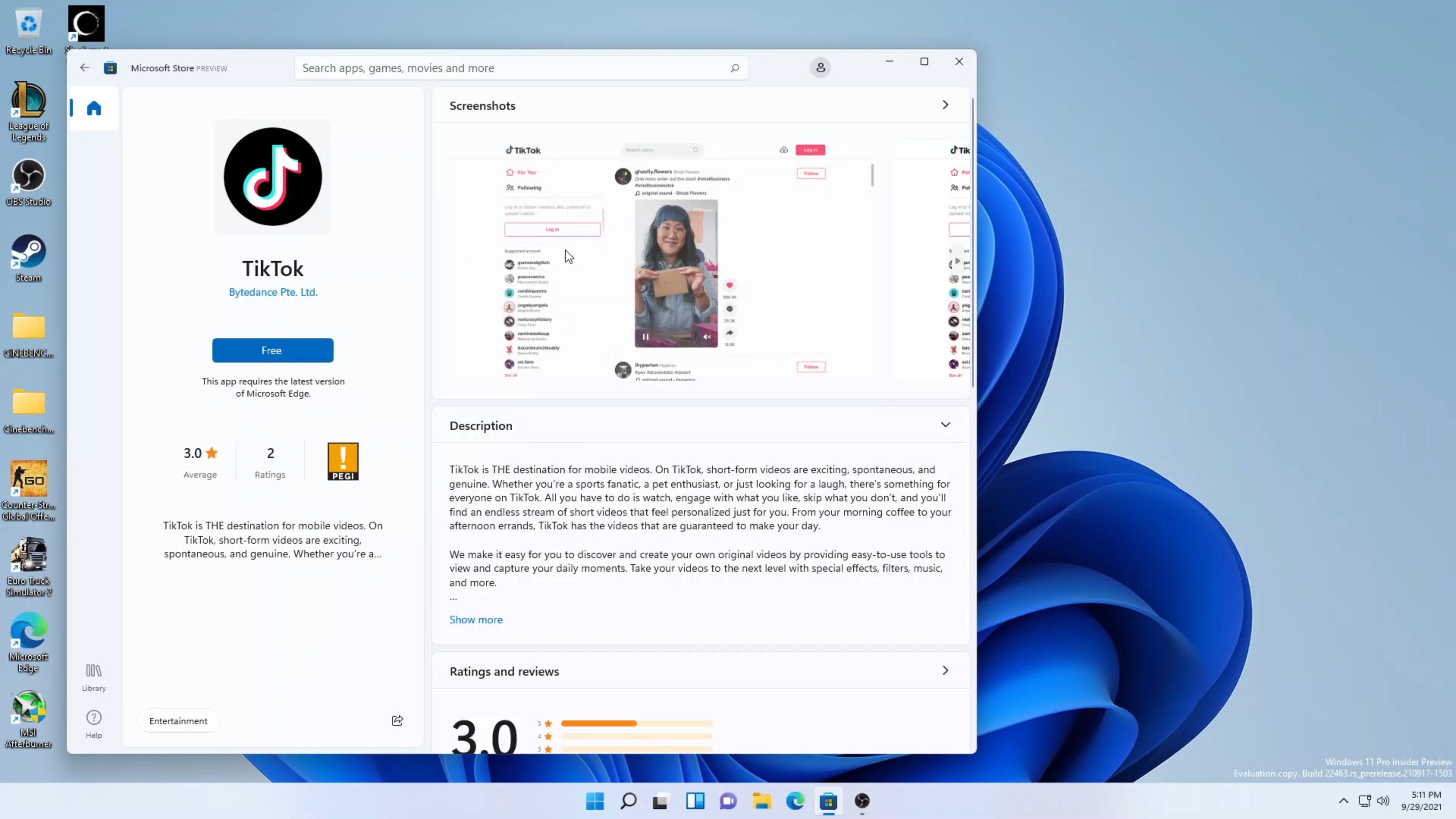Screen dimensions: 1456x819
Task: Open Teams Chat from taskbar
Action: pos(728,801)
